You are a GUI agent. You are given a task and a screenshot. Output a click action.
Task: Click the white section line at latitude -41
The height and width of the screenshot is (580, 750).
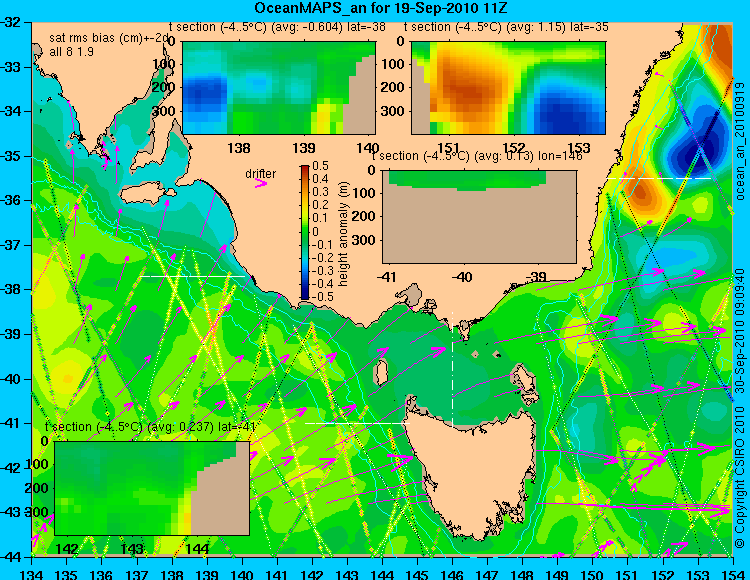pyautogui.click(x=357, y=423)
